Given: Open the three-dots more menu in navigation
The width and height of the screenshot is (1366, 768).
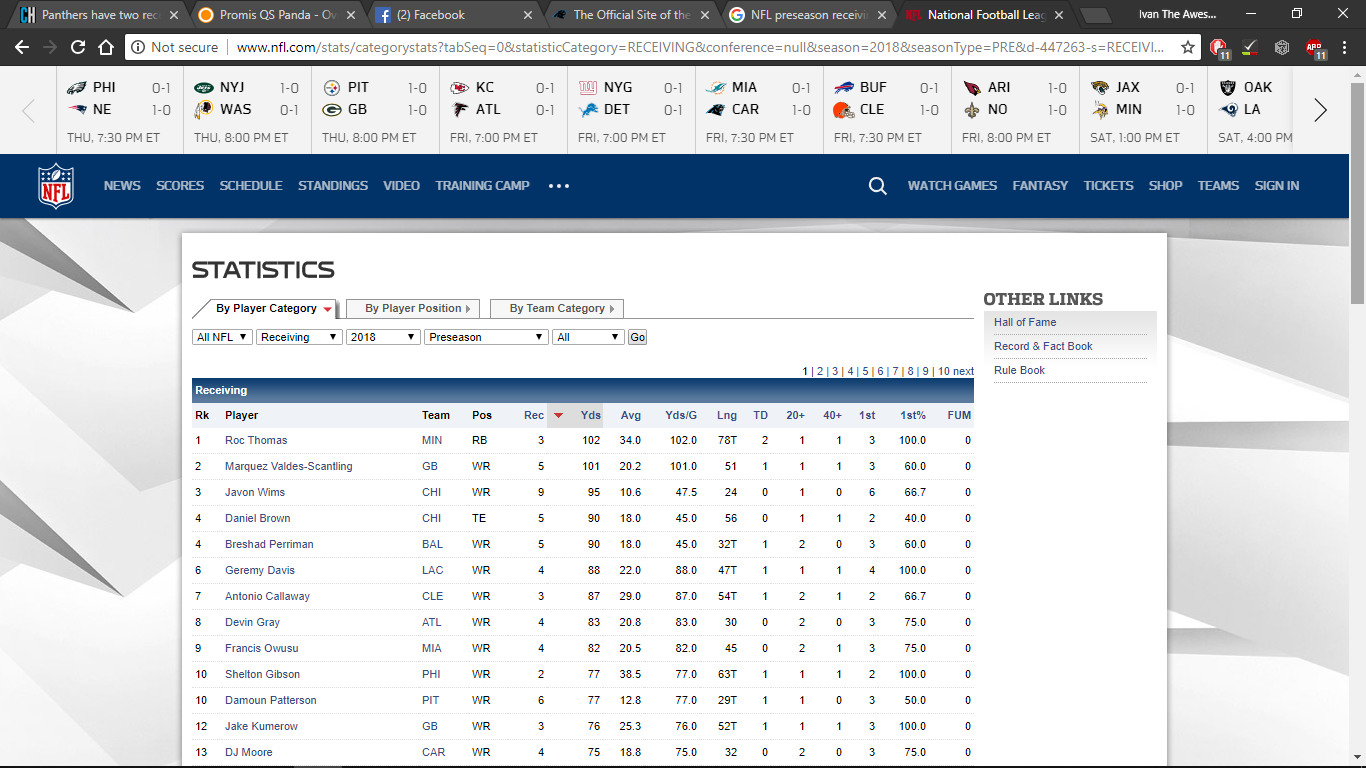Looking at the screenshot, I should (x=558, y=185).
